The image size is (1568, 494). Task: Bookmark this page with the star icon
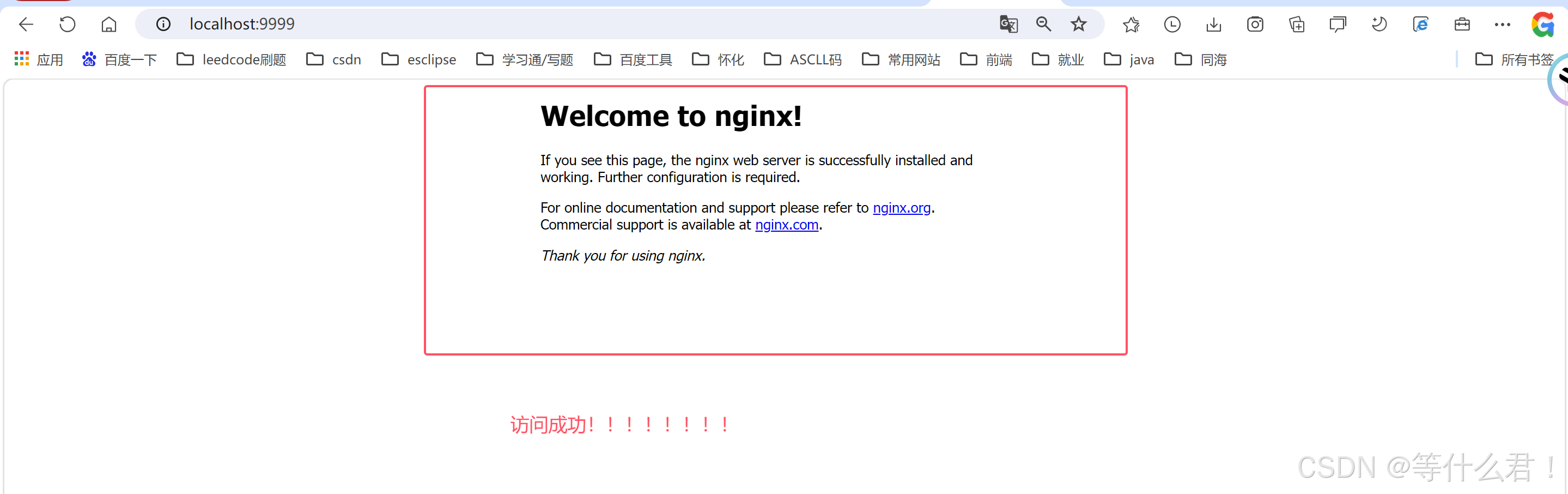pyautogui.click(x=1079, y=25)
